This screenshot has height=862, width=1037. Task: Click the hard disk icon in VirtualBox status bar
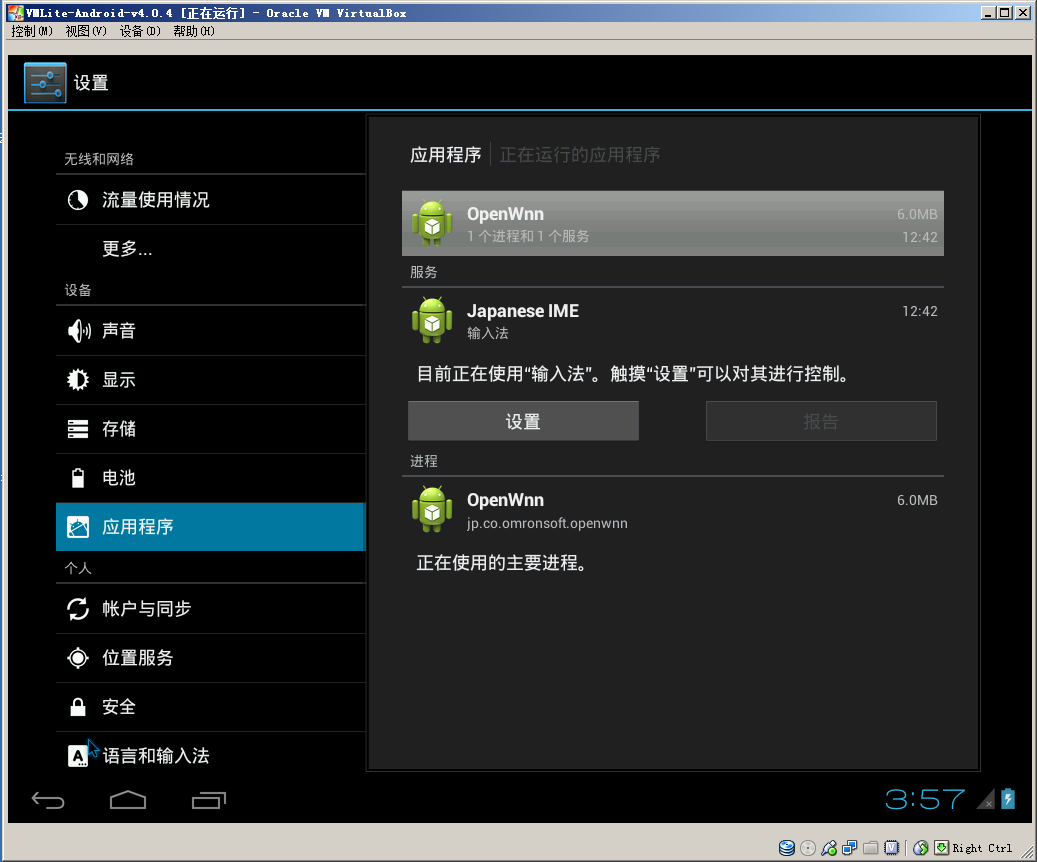coord(788,848)
